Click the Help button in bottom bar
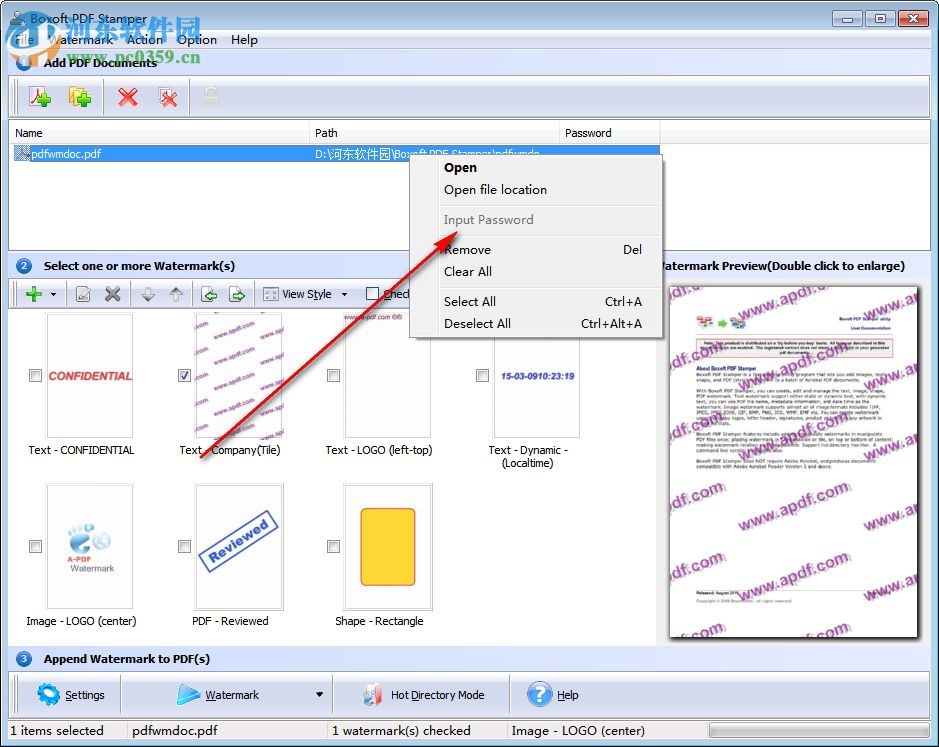 pyautogui.click(x=553, y=695)
